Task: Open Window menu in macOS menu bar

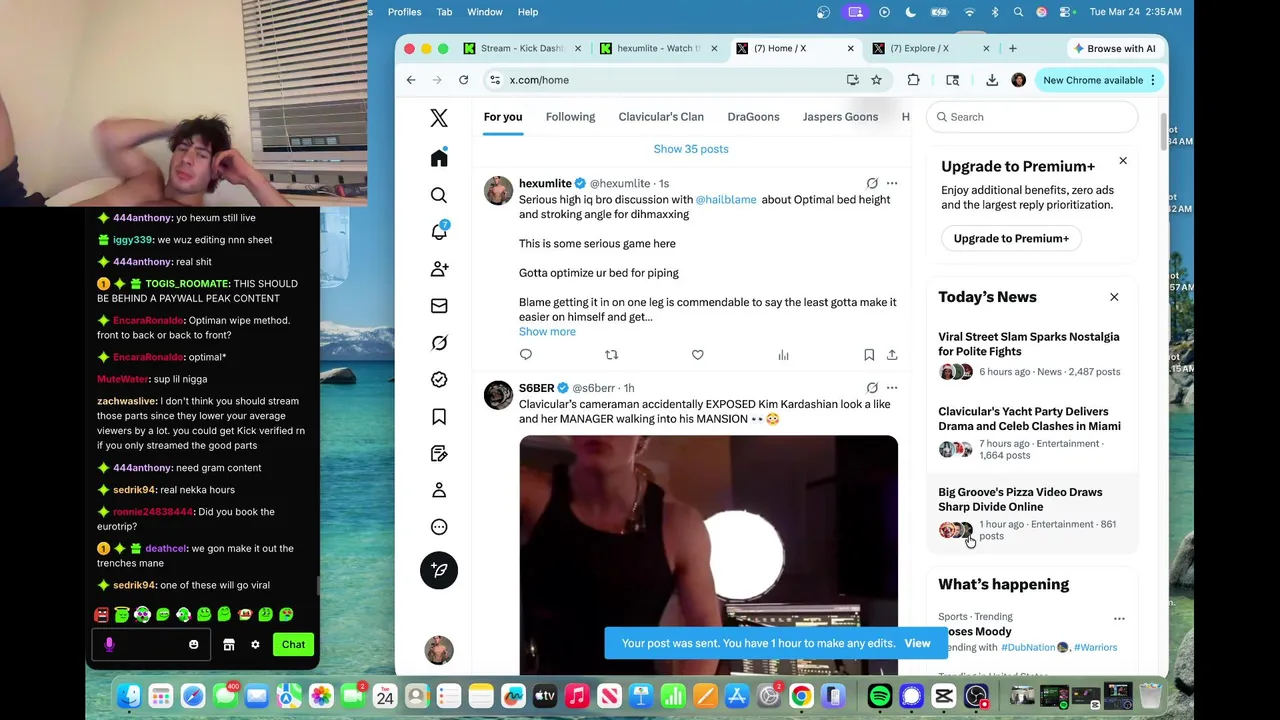Action: pyautogui.click(x=485, y=12)
